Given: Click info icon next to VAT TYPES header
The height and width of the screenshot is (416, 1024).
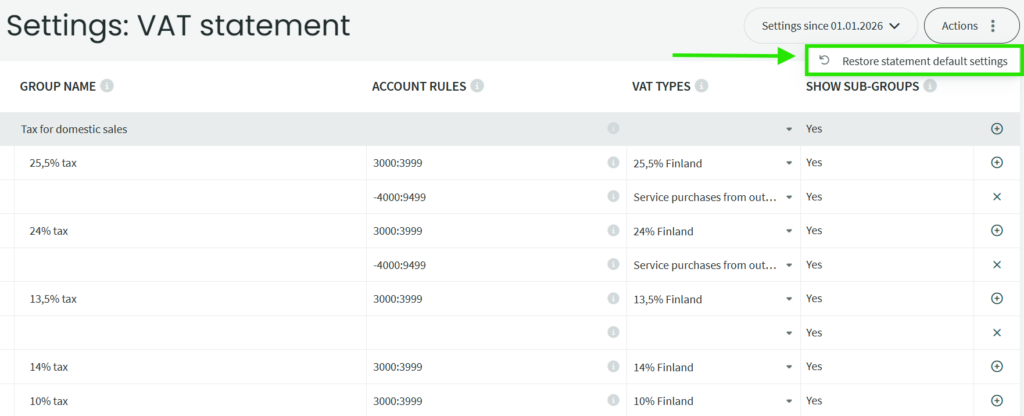Looking at the screenshot, I should [701, 86].
